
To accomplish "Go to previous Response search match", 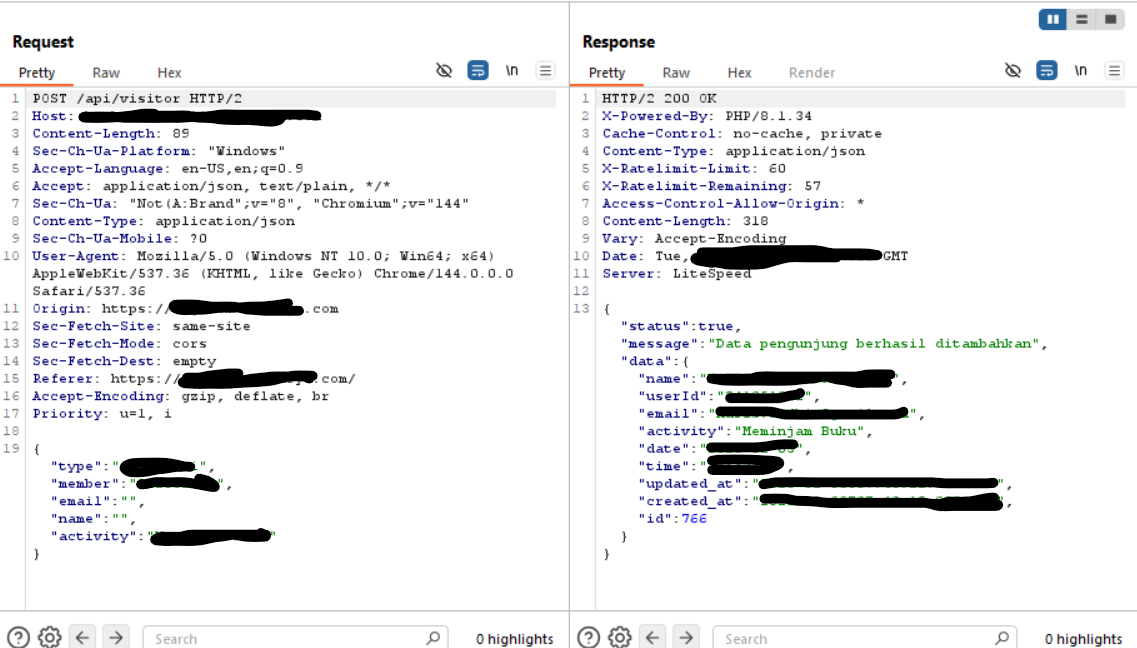I will [x=653, y=637].
